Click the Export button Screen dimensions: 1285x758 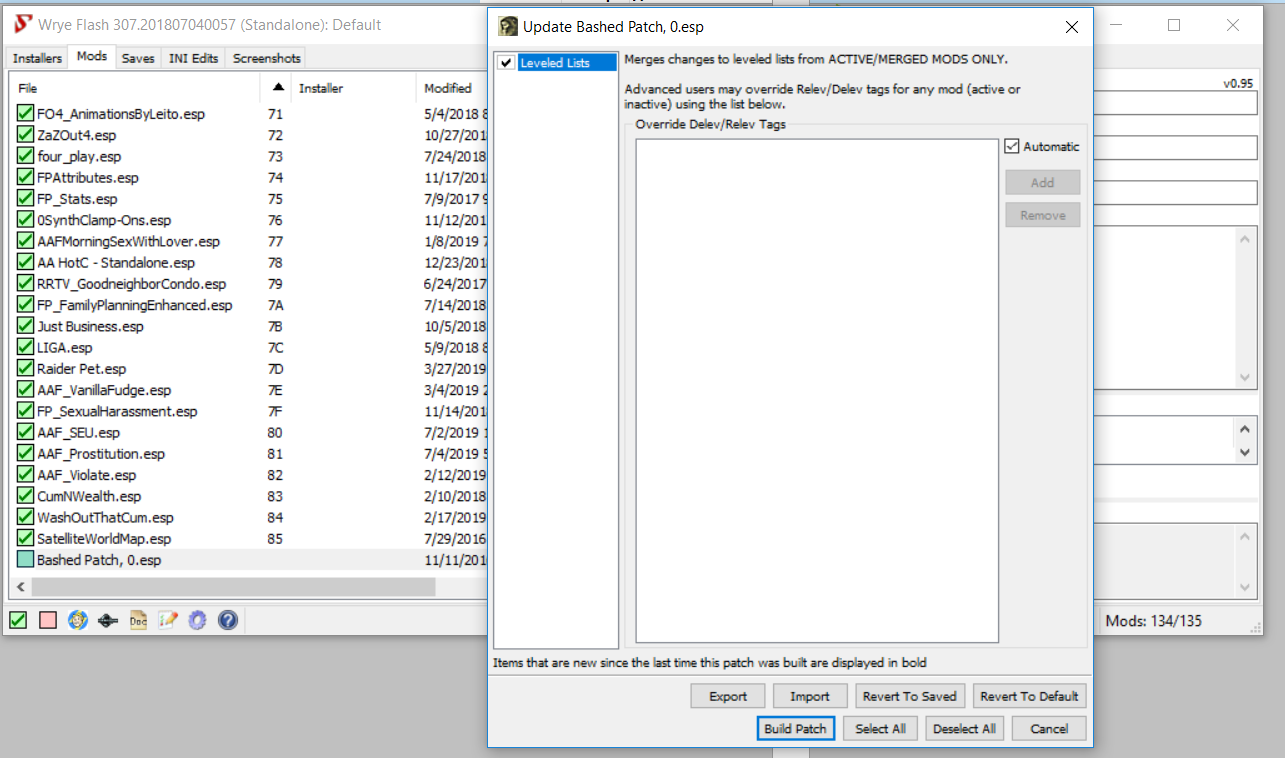[x=728, y=697]
